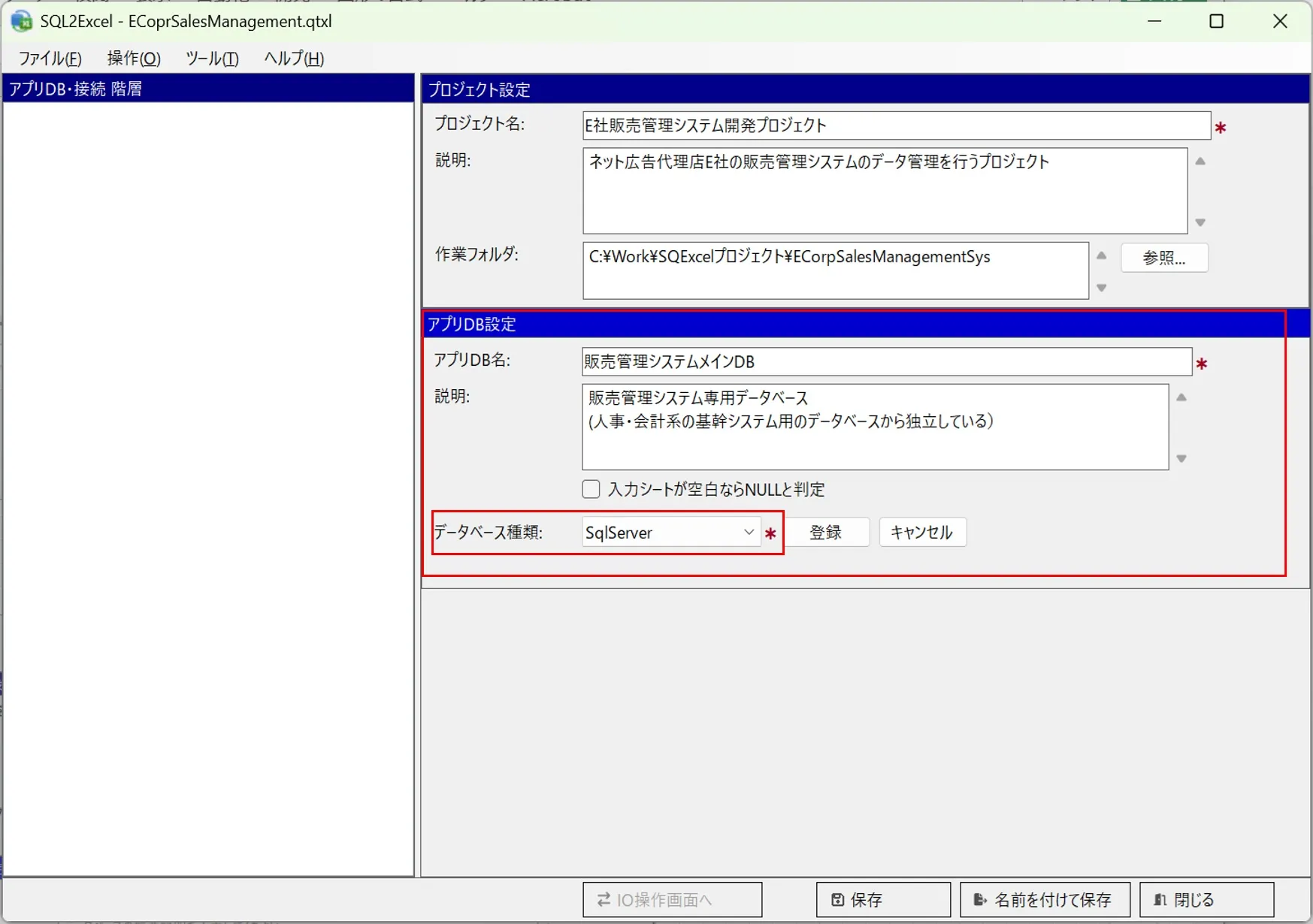Viewport: 1313px width, 924px height.
Task: Click the プロジェクト設定 section header
Action: tap(866, 89)
